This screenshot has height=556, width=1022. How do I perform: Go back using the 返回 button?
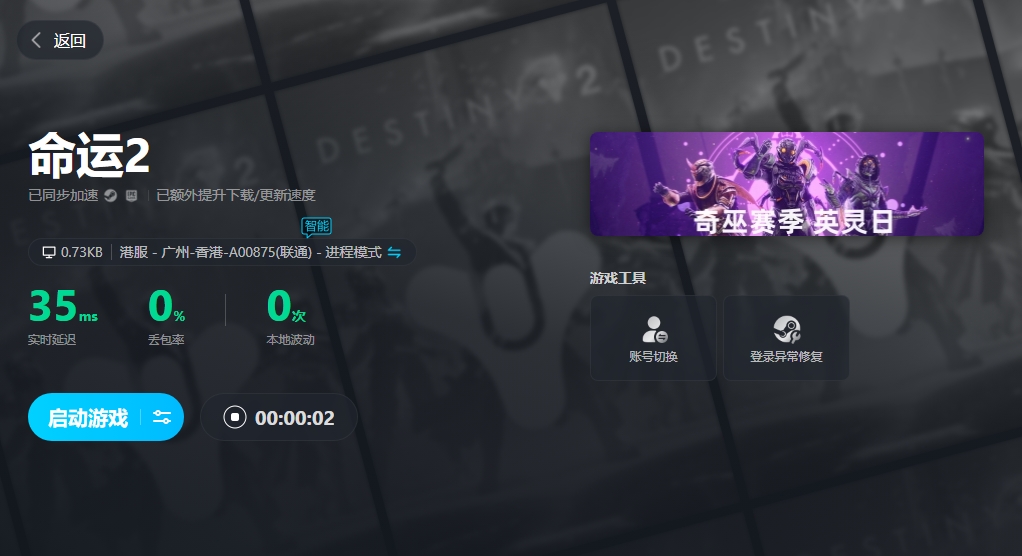[60, 40]
